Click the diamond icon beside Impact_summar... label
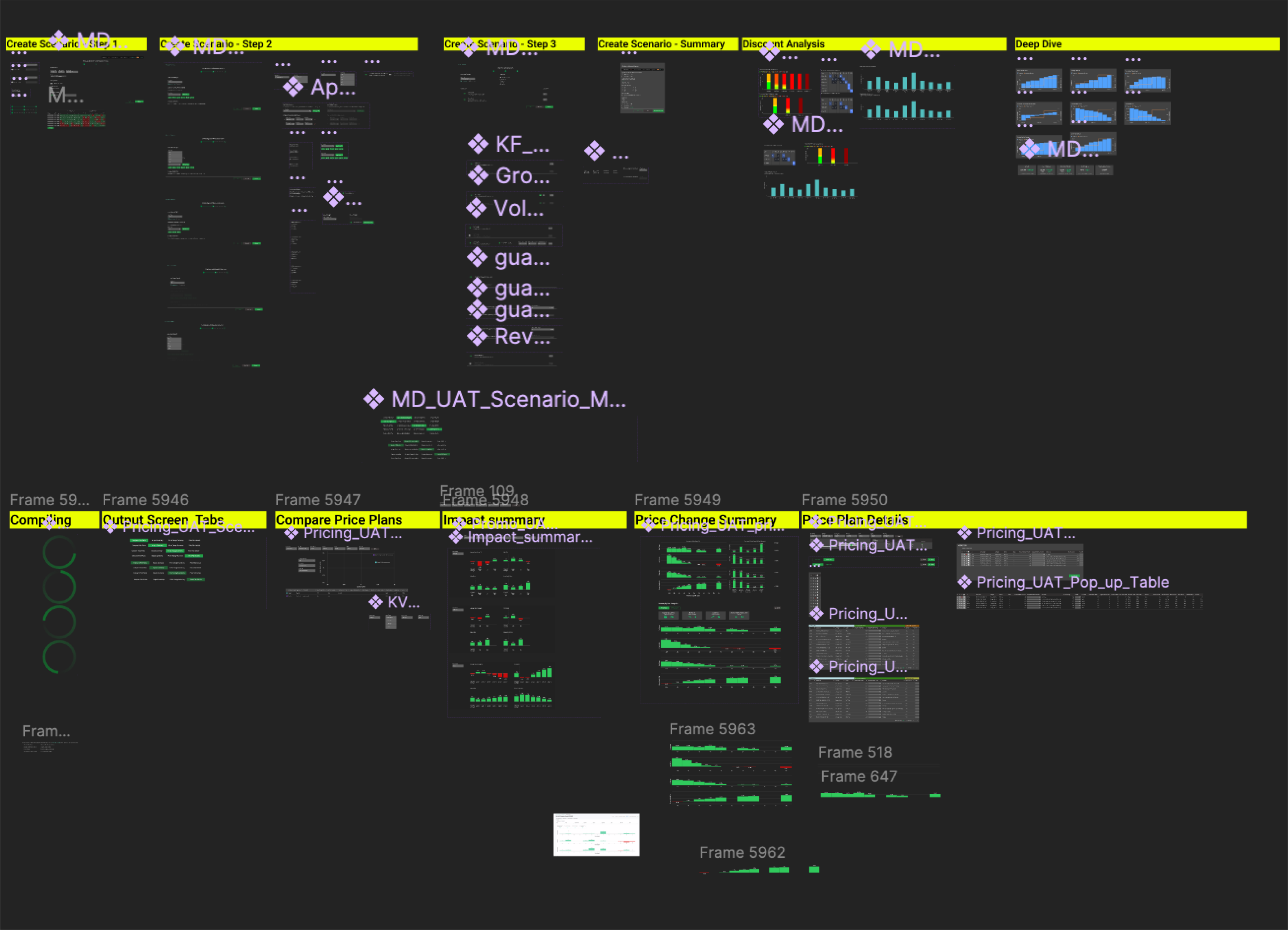 pyautogui.click(x=456, y=537)
